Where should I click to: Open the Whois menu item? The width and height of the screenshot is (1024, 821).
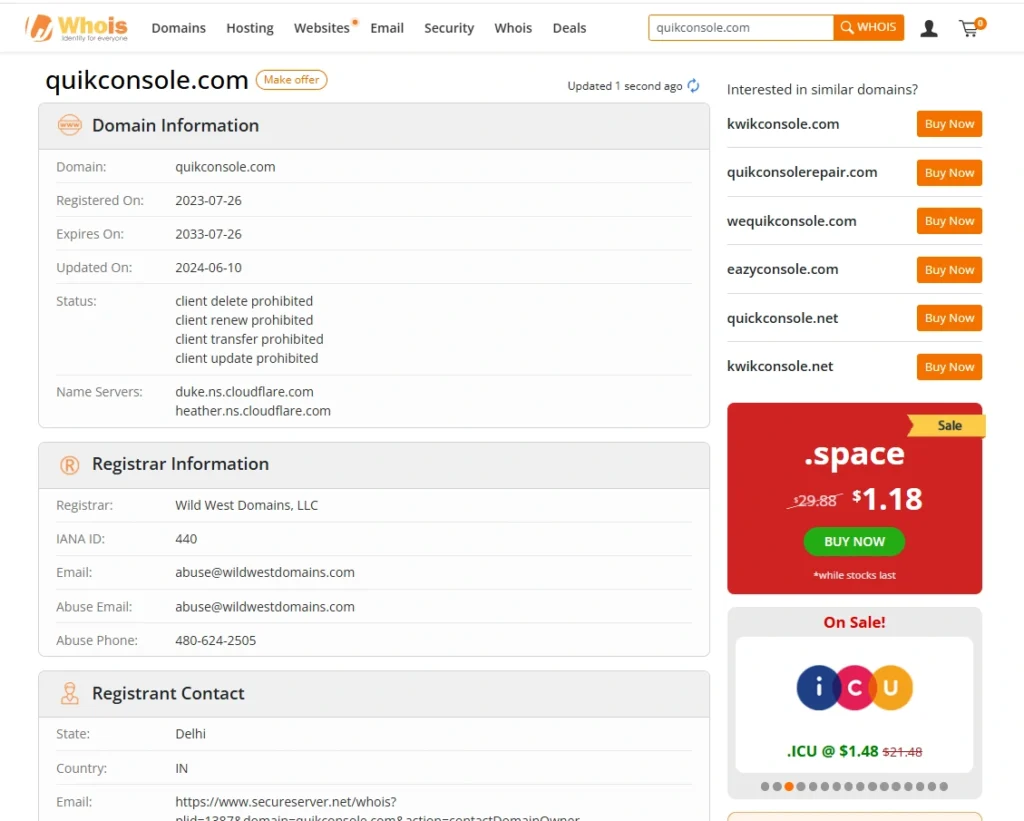tap(513, 28)
